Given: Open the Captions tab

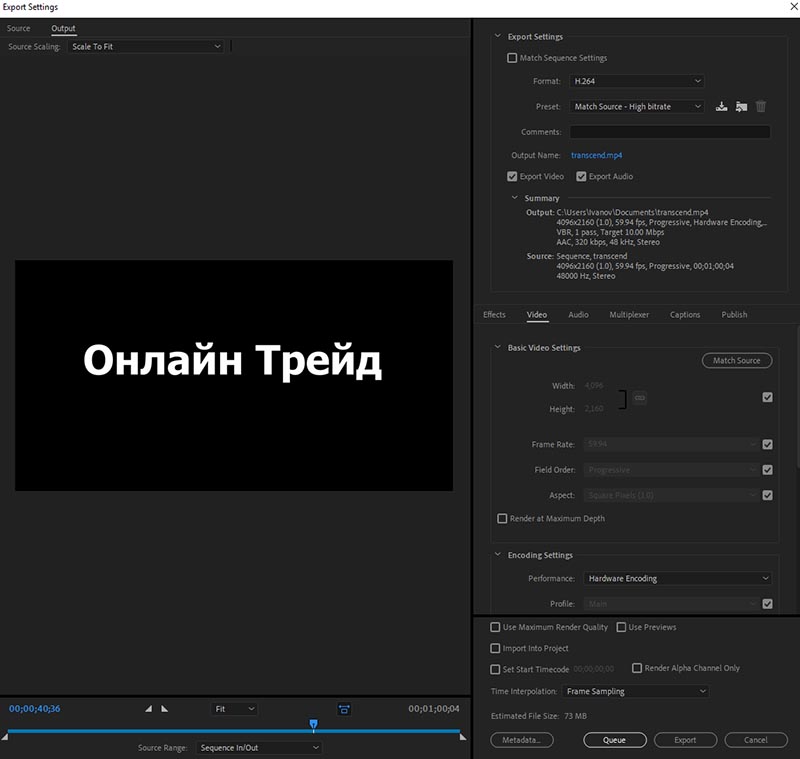Looking at the screenshot, I should [x=685, y=314].
